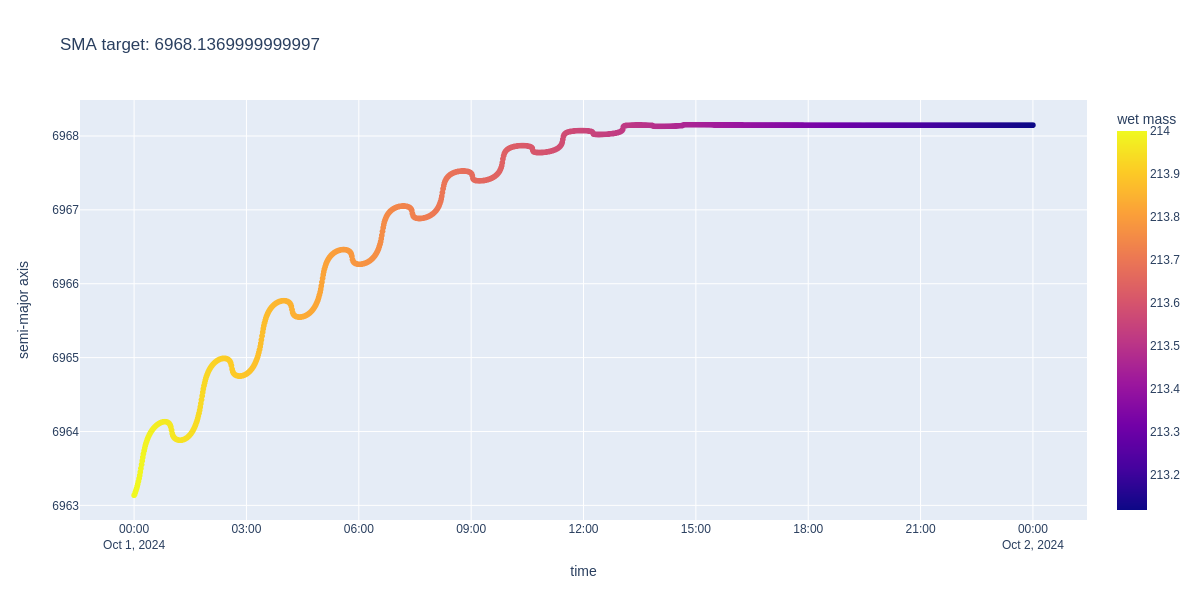Click the 213.2 colorbar tick label
The image size is (1200, 600).
pos(1164,475)
